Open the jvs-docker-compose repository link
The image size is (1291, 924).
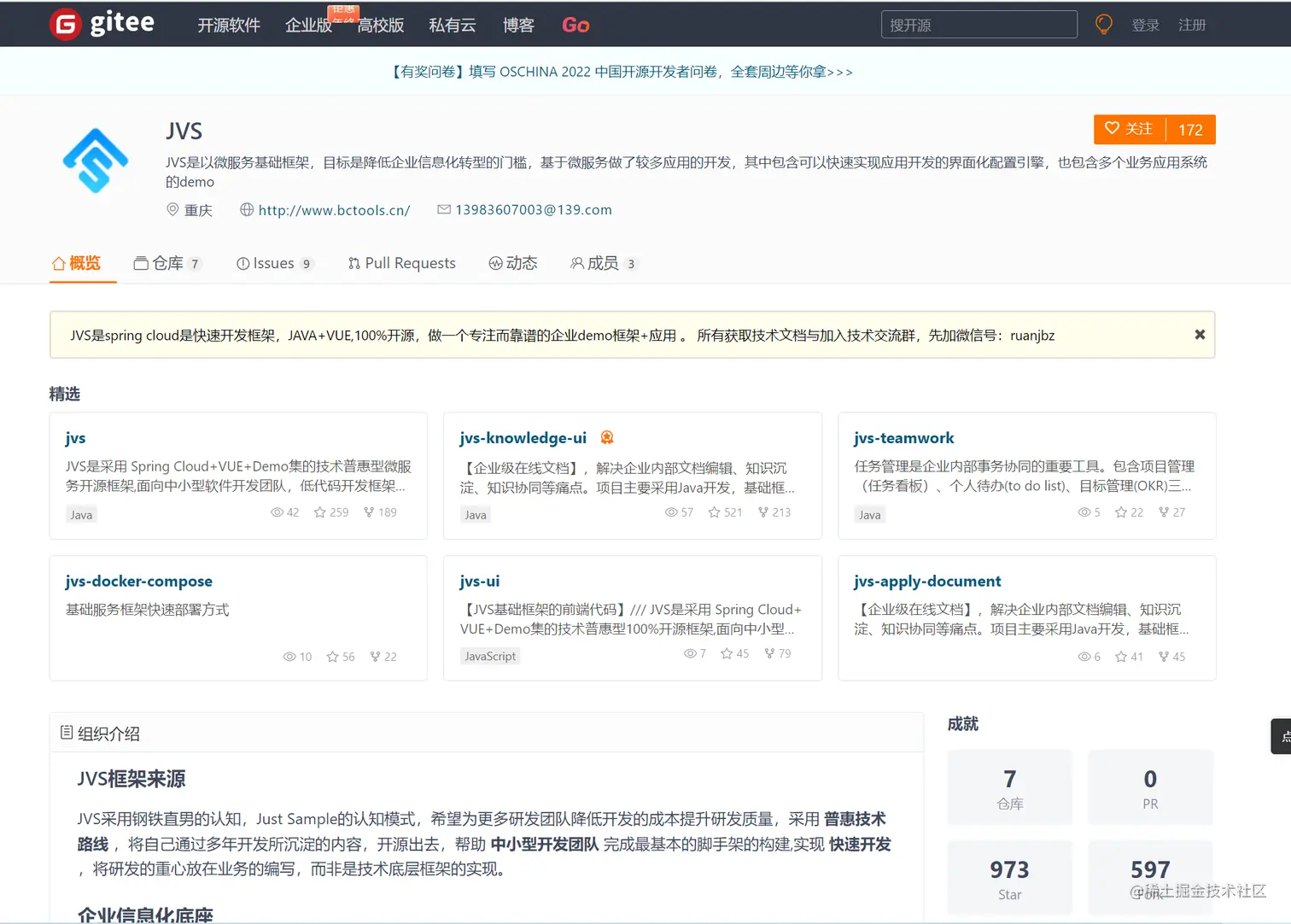click(138, 581)
